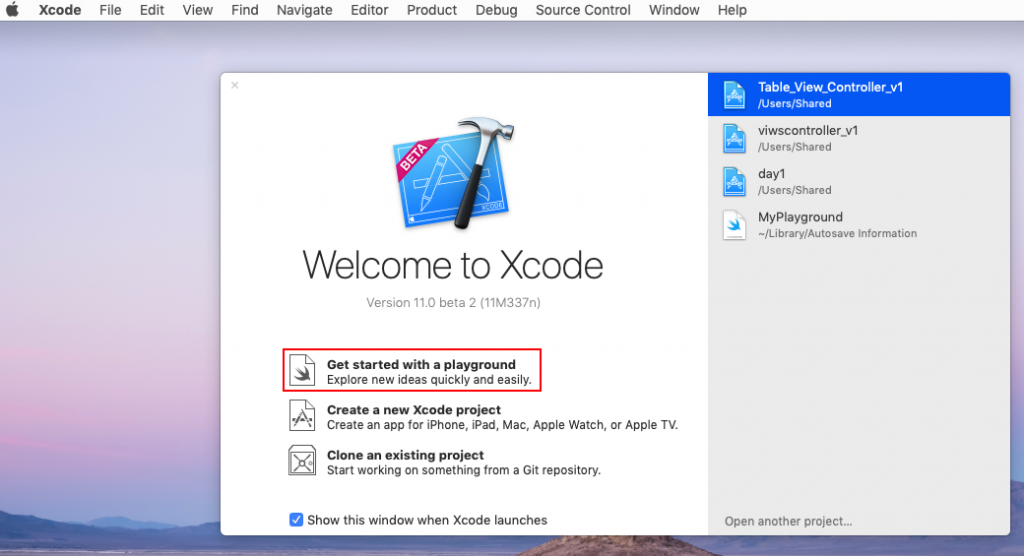Uncheck Show this window when Xcode launches
This screenshot has height=556, width=1024.
point(296,519)
